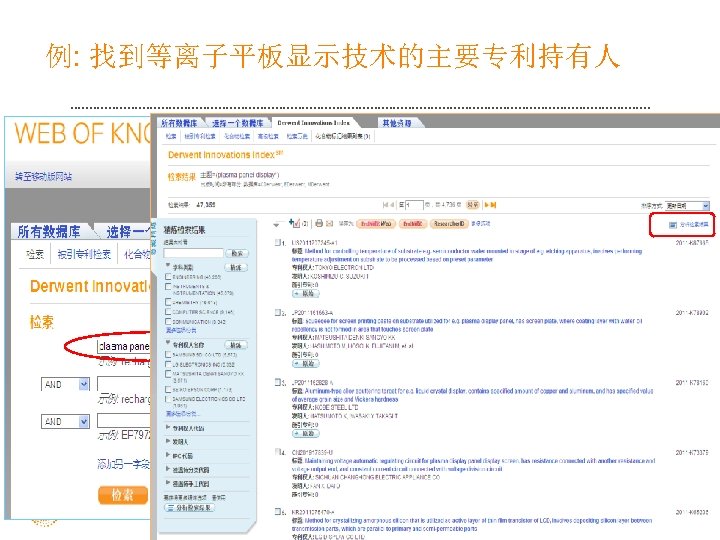The width and height of the screenshot is (720, 540).
Task: Collapse the 专利权人名称 assignee name section
Action: tap(168, 343)
